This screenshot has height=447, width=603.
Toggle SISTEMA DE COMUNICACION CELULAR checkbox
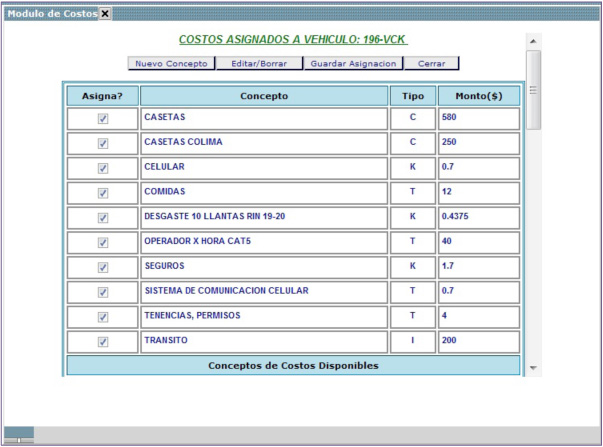103,292
